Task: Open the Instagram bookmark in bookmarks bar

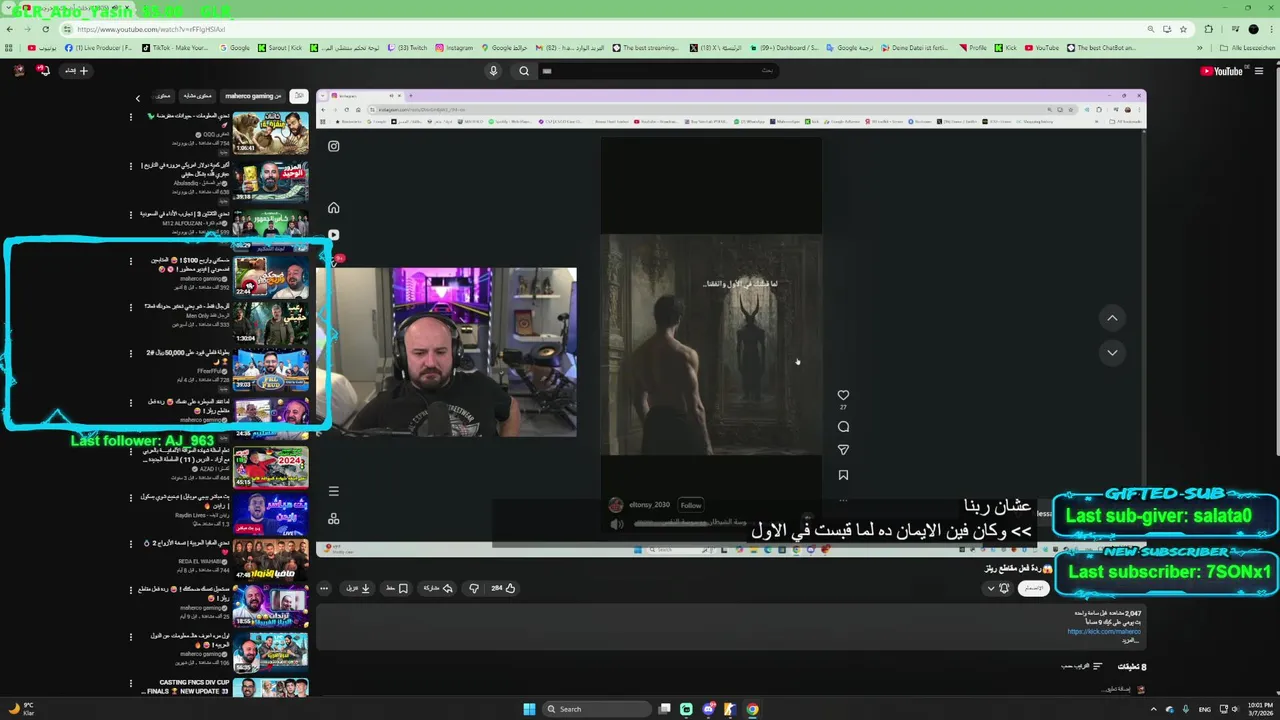Action: click(x=455, y=48)
